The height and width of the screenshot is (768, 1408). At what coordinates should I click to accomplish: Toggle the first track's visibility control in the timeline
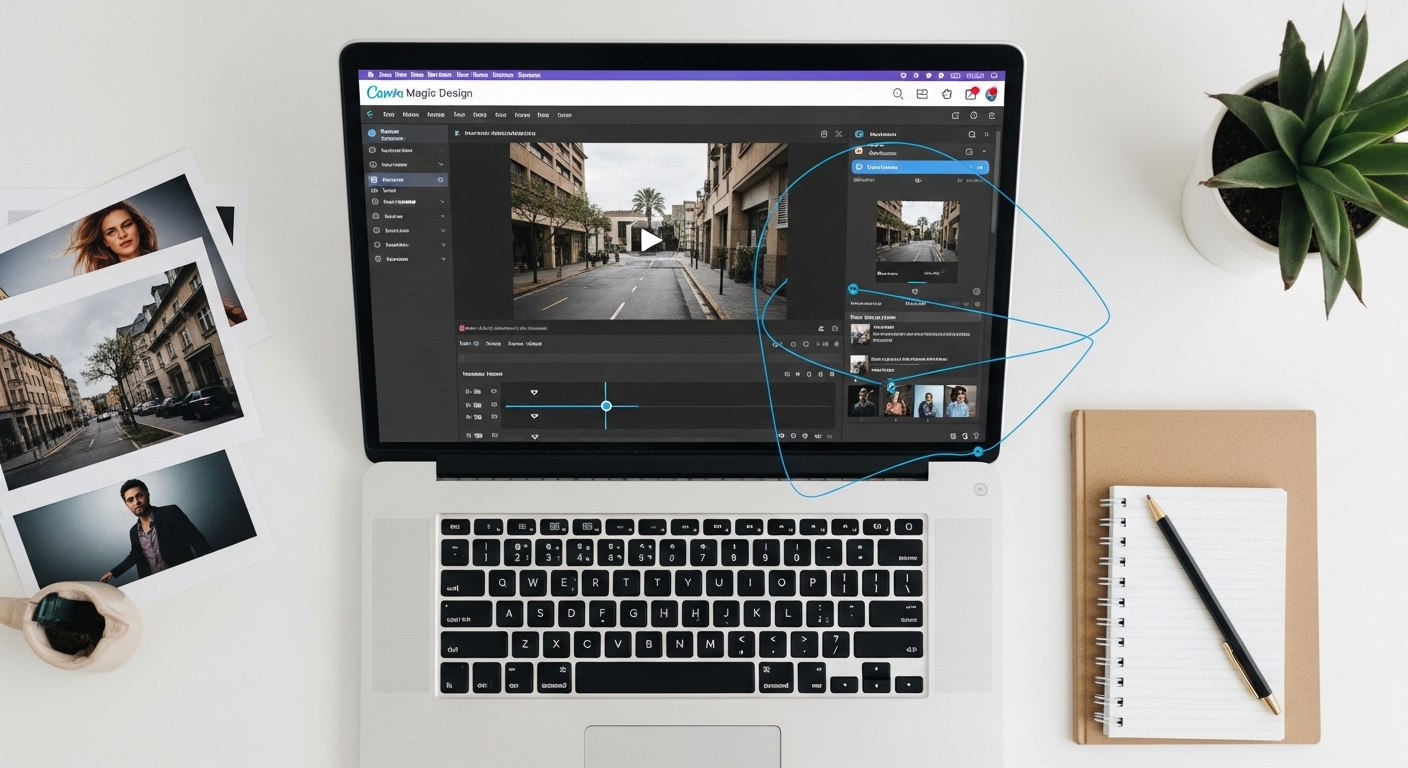click(494, 392)
